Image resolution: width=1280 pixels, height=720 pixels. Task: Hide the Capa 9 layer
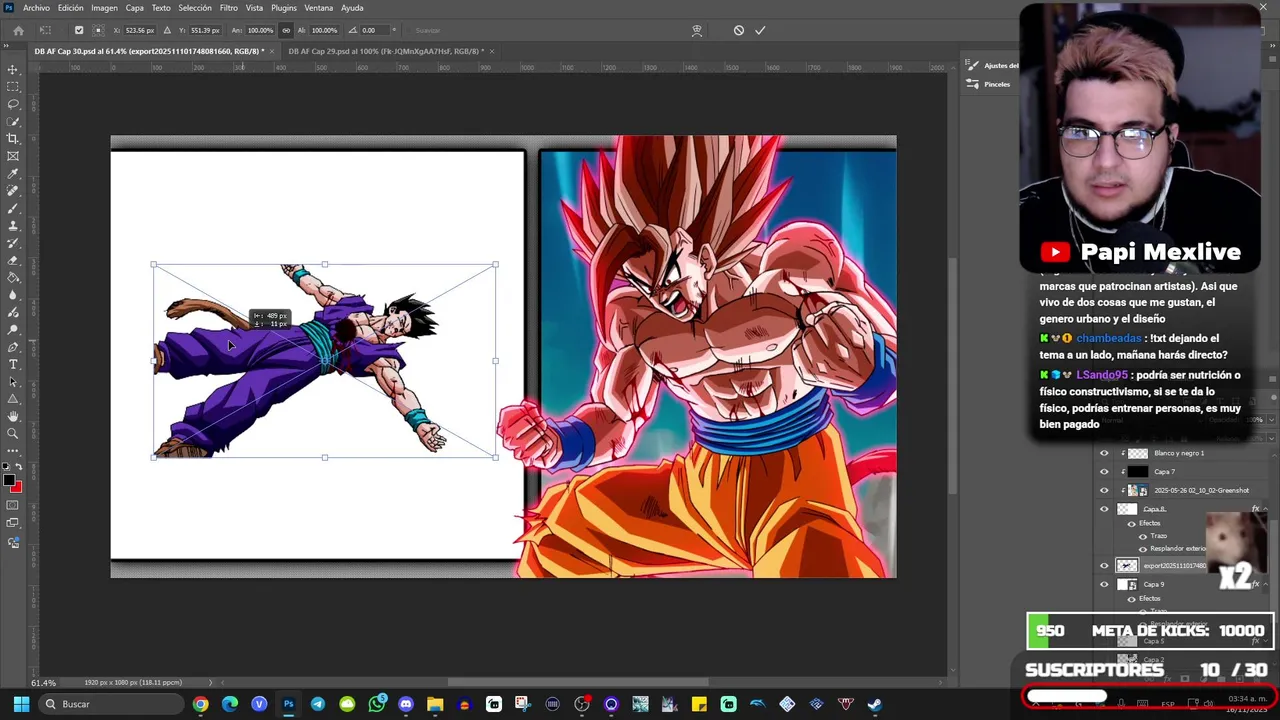point(1104,584)
